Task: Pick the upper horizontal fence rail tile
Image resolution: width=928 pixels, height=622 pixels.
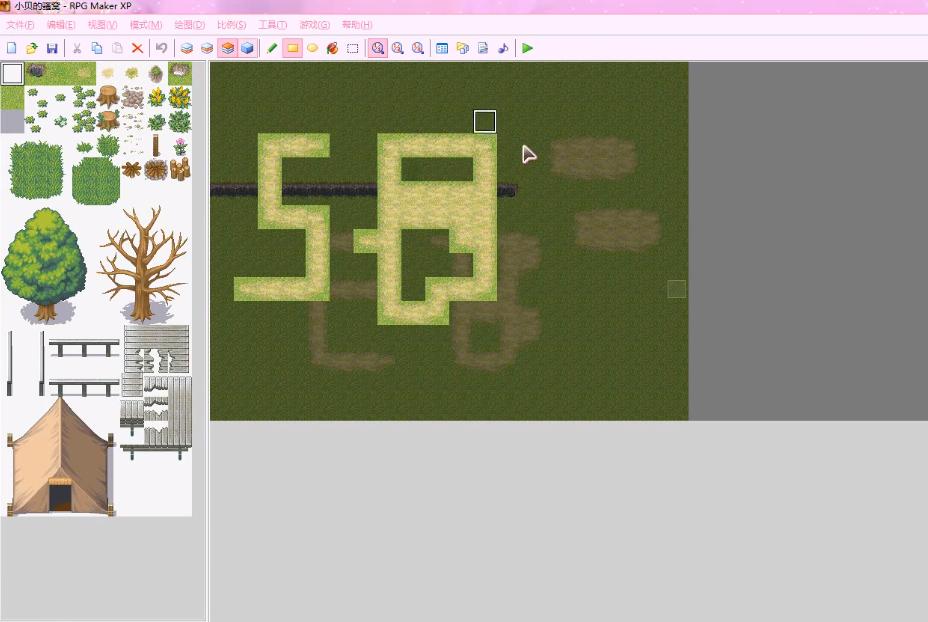Action: coord(84,347)
